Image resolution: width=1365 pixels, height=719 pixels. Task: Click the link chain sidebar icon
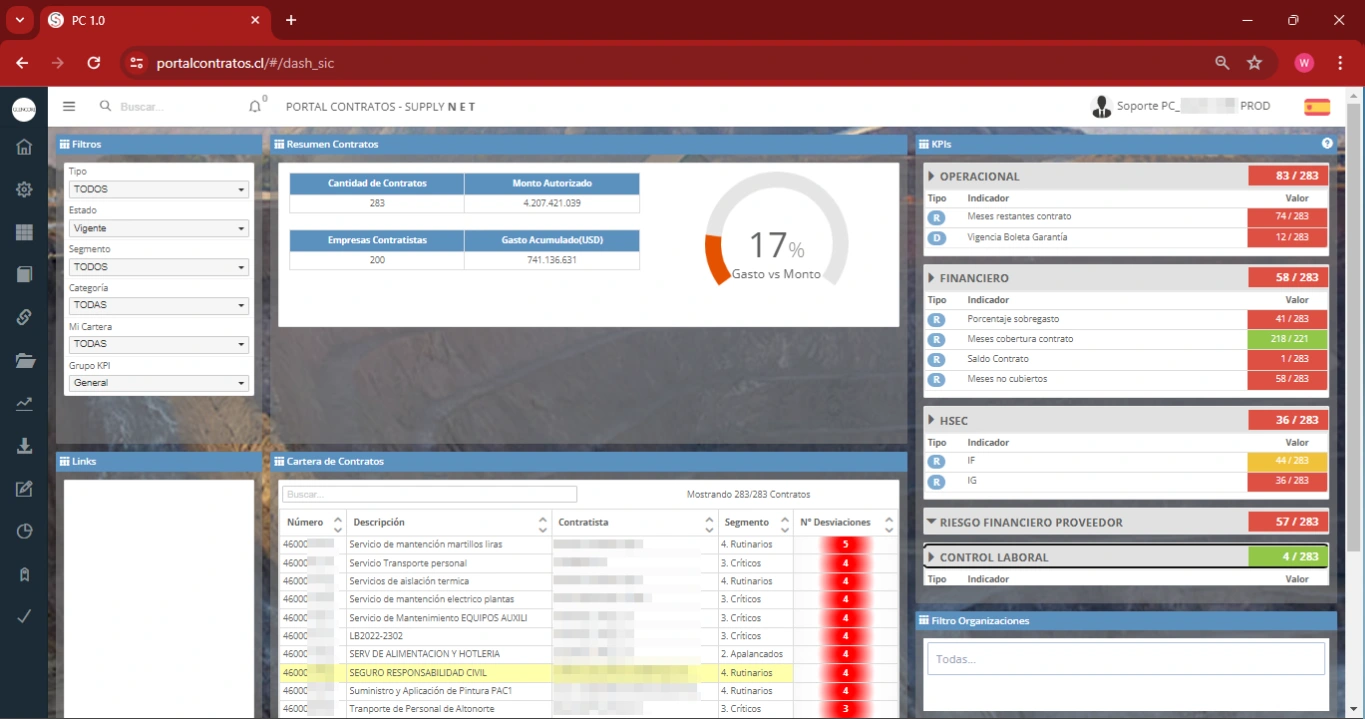[24, 317]
